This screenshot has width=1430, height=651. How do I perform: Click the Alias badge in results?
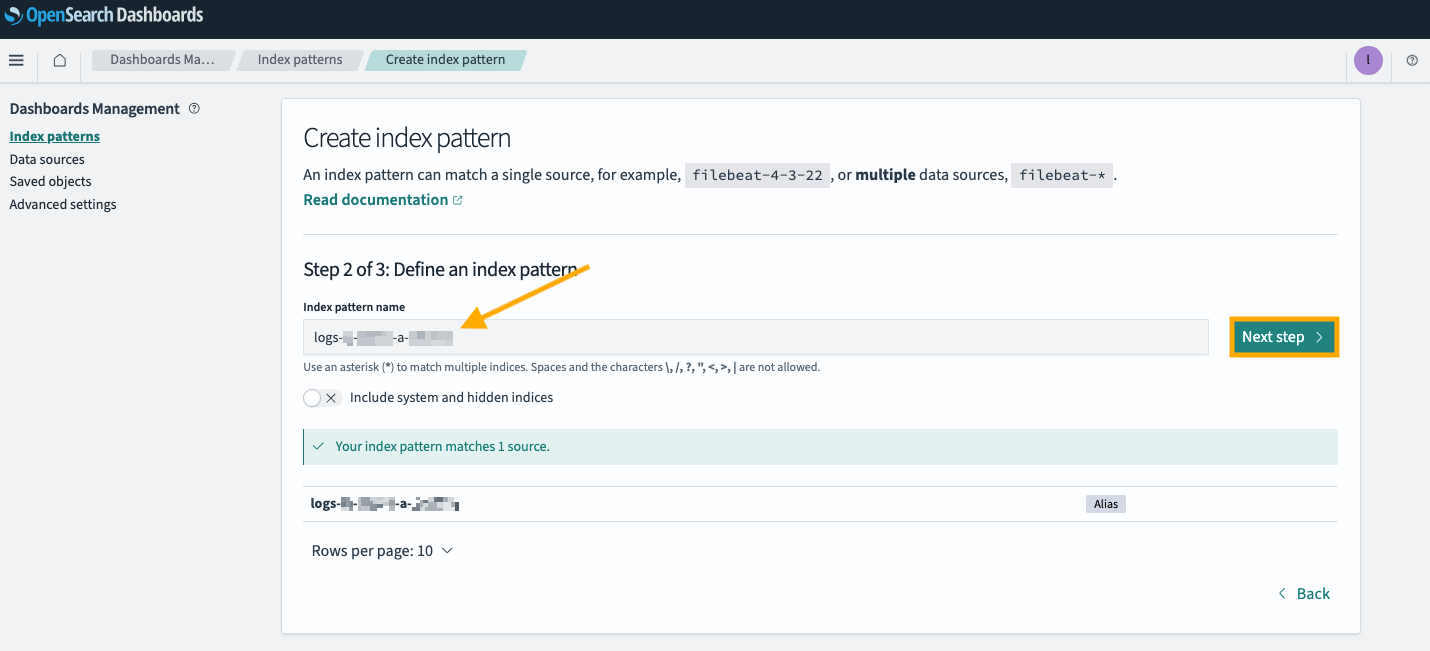click(x=1106, y=504)
